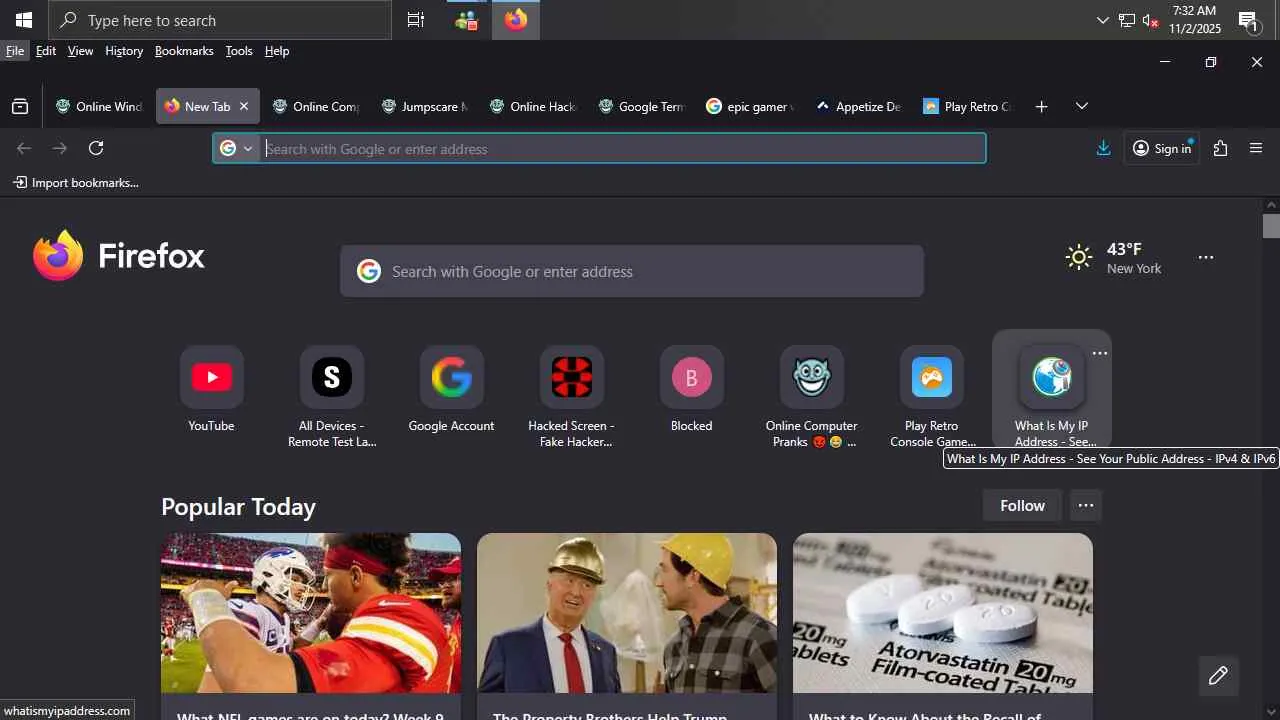
Task: Open the taskbar search box
Action: coord(220,20)
